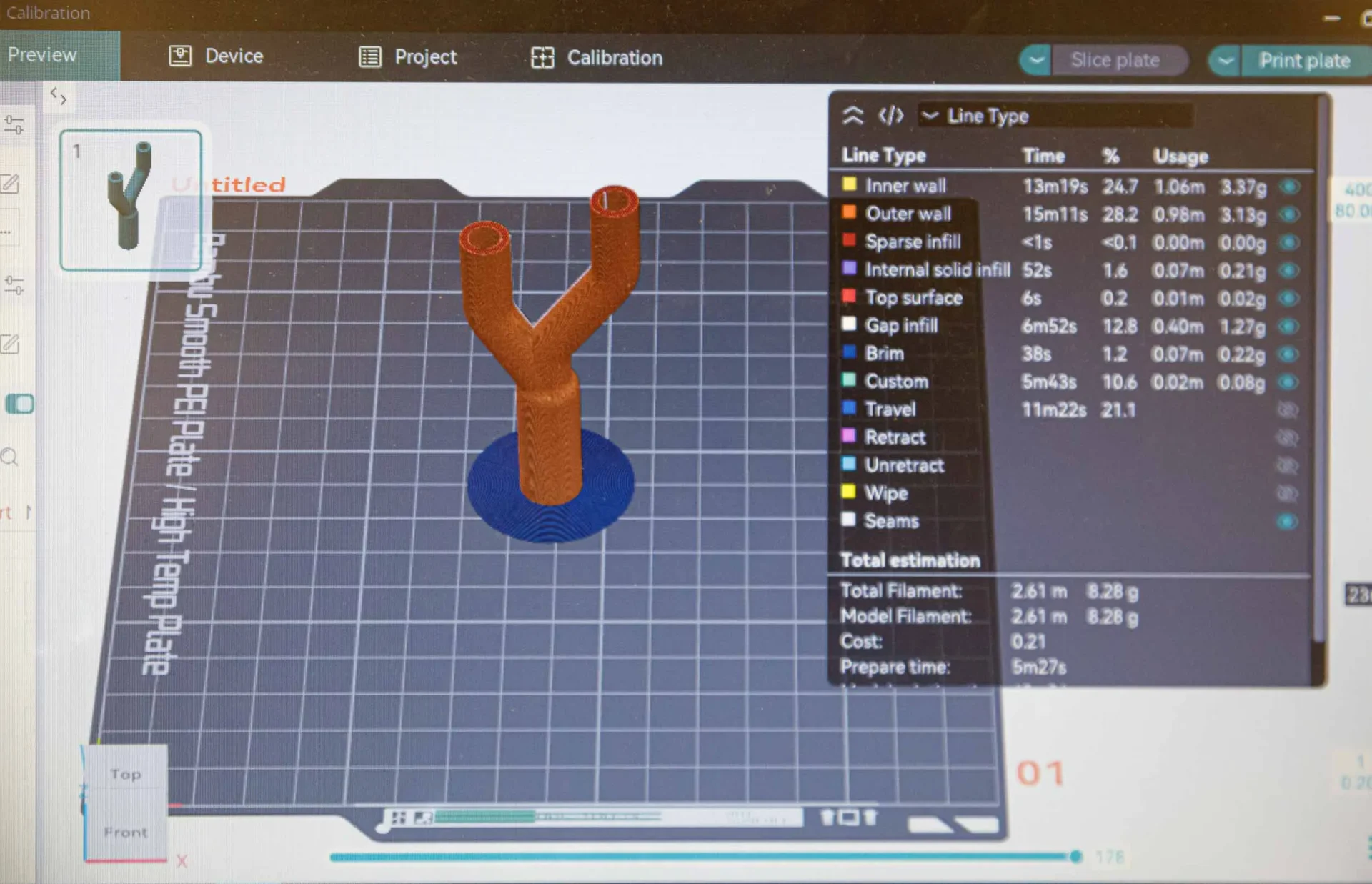1372x884 pixels.
Task: Click the Device monitor icon
Action: click(180, 56)
